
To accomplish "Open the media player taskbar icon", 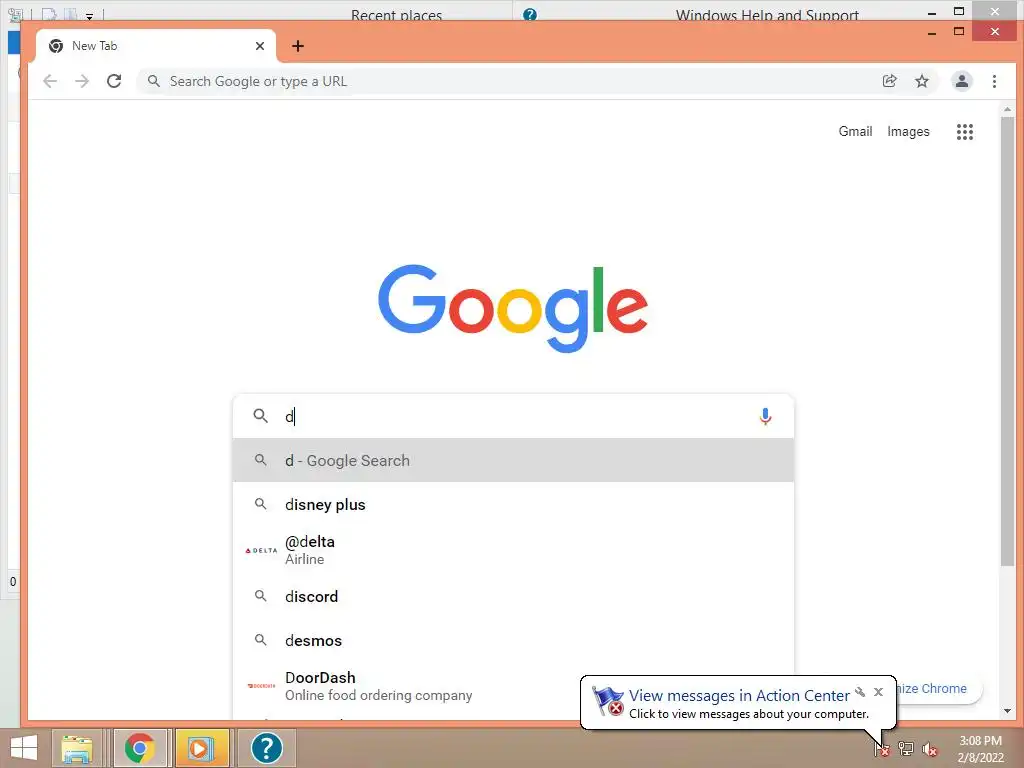I will tap(202, 748).
